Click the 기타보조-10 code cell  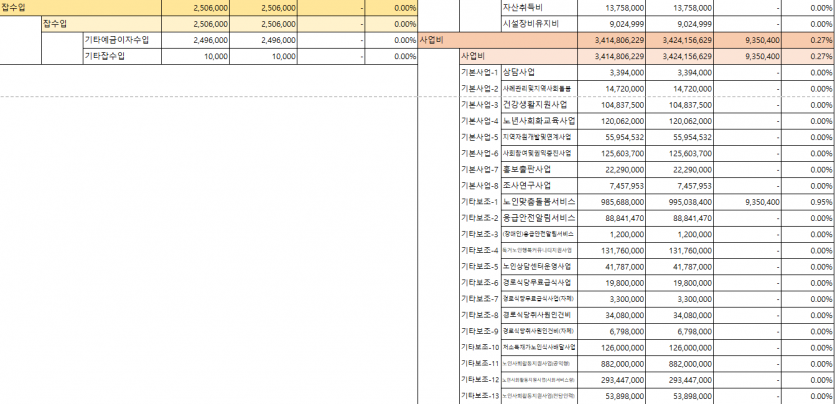(479, 346)
